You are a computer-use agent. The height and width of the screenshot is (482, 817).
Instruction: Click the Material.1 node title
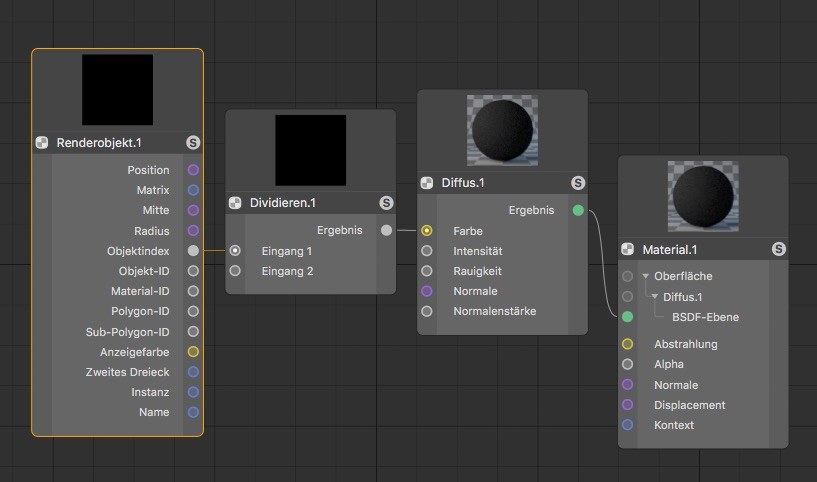tap(670, 250)
